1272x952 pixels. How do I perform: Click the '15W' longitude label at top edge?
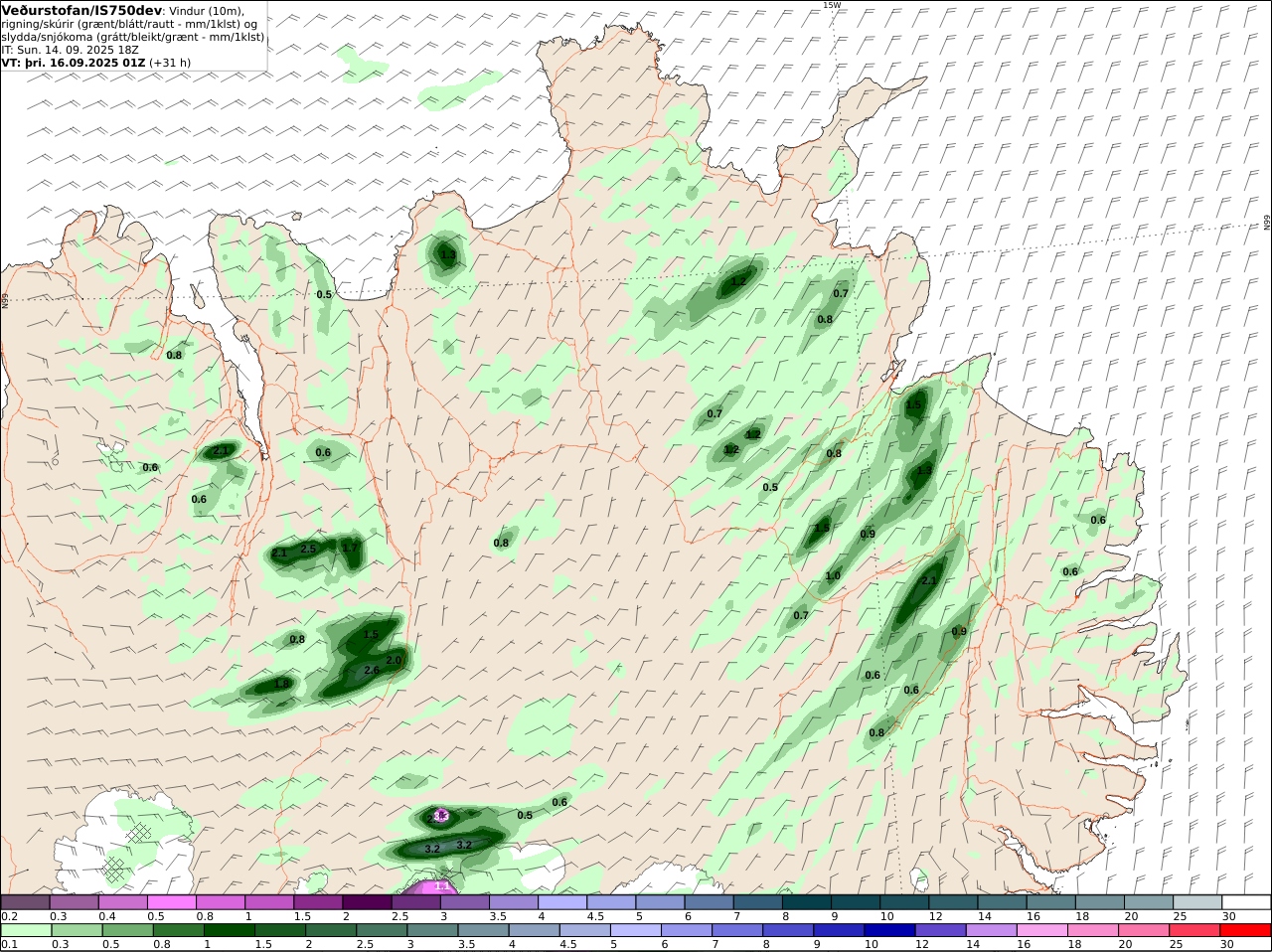click(831, 5)
